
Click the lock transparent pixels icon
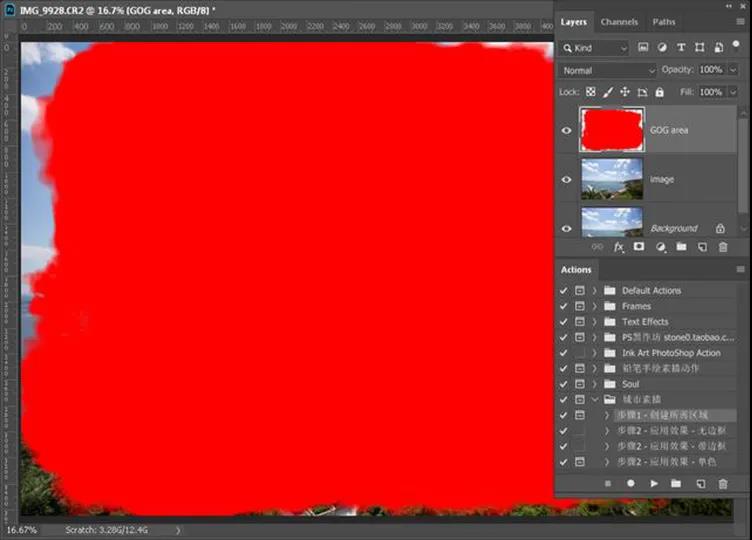pos(591,92)
